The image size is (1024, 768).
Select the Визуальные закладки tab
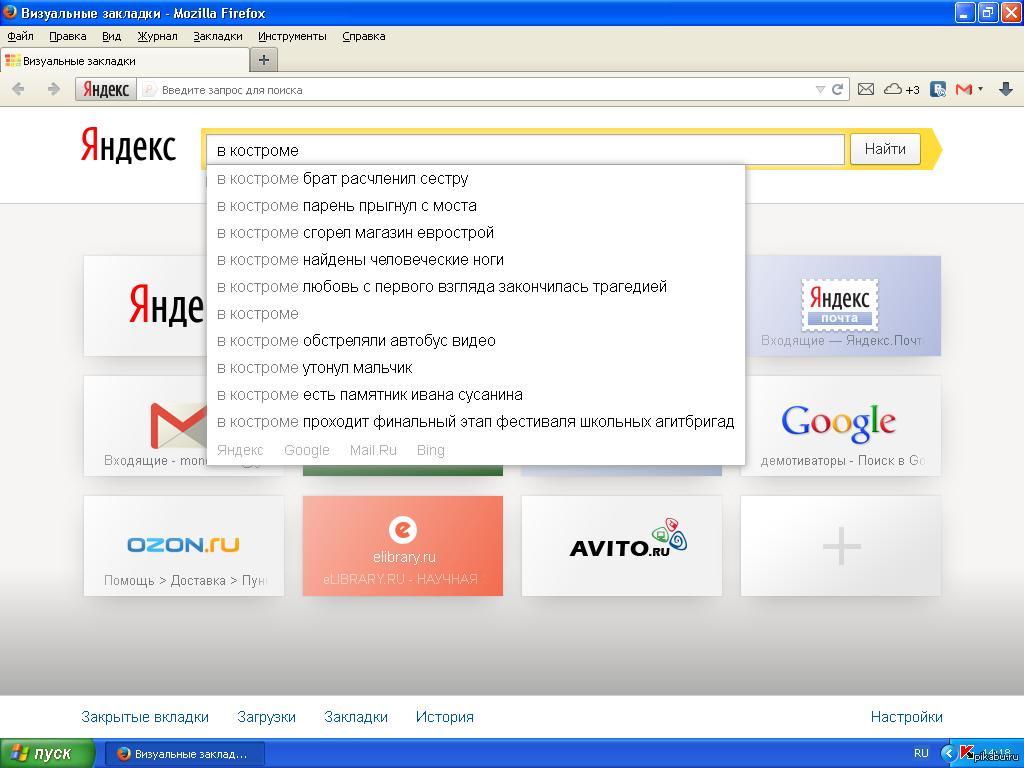(x=125, y=61)
